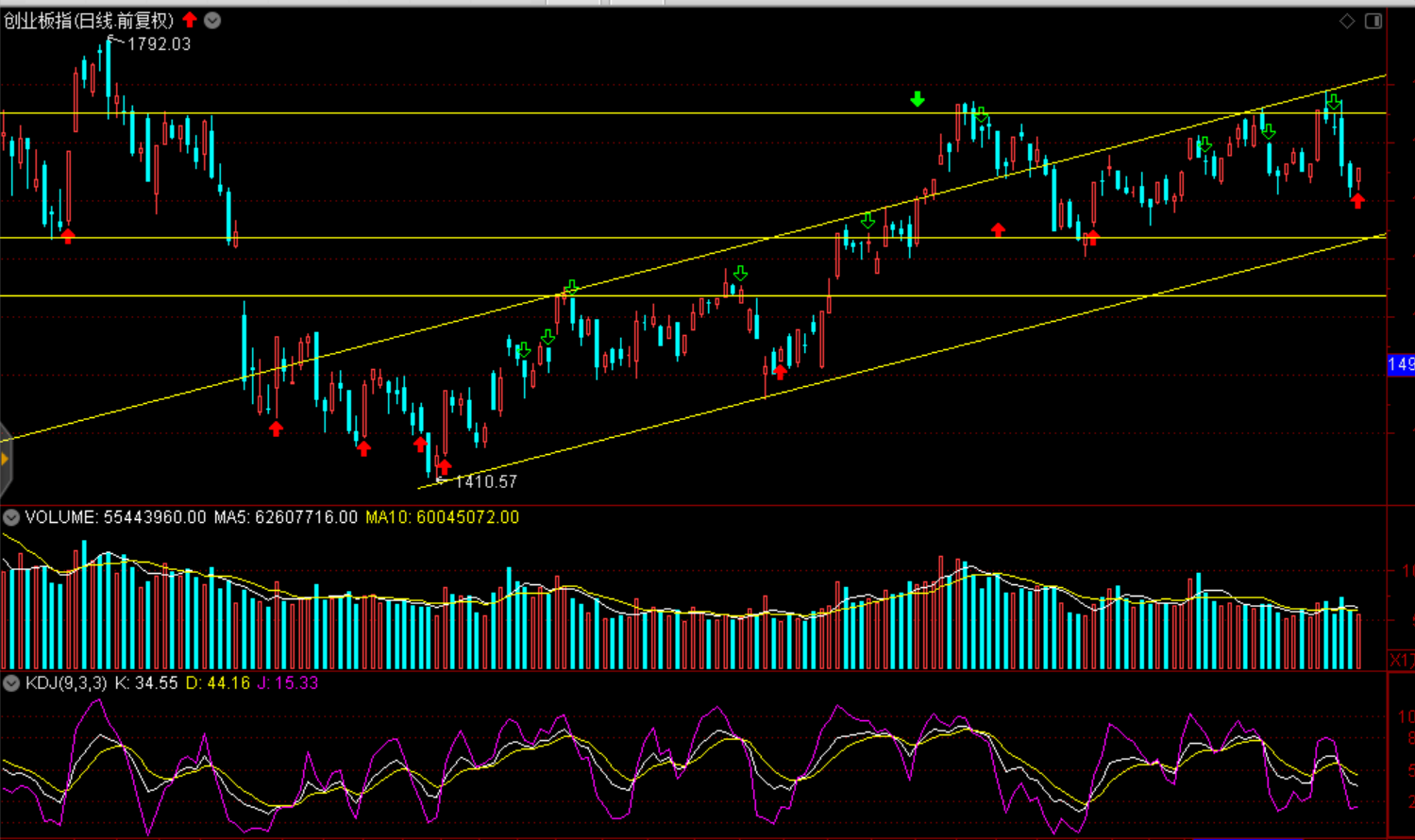The height and width of the screenshot is (840, 1415).
Task: Click the red up arrow beside chart title
Action: click(x=190, y=20)
